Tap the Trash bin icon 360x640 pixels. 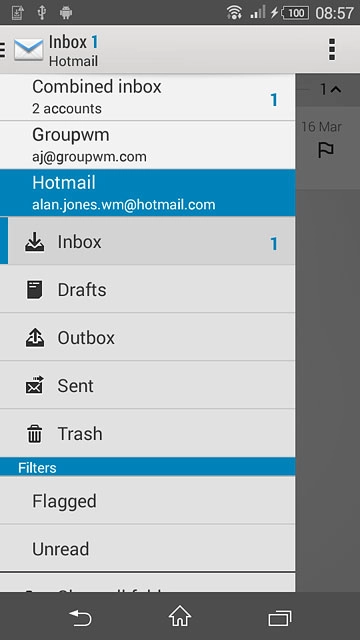[x=35, y=433]
